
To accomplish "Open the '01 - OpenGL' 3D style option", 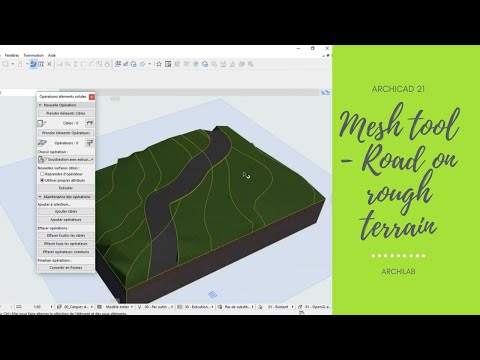I will pyautogui.click(x=314, y=307).
